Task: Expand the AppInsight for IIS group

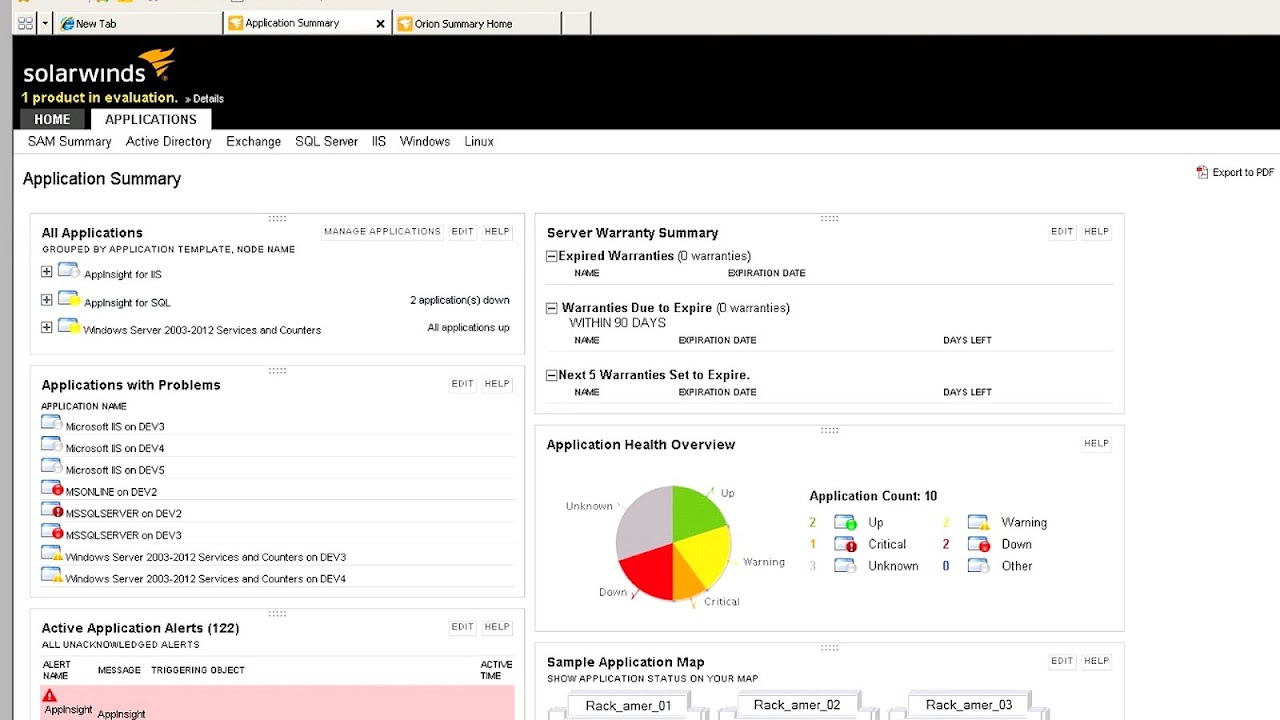Action: (x=46, y=271)
